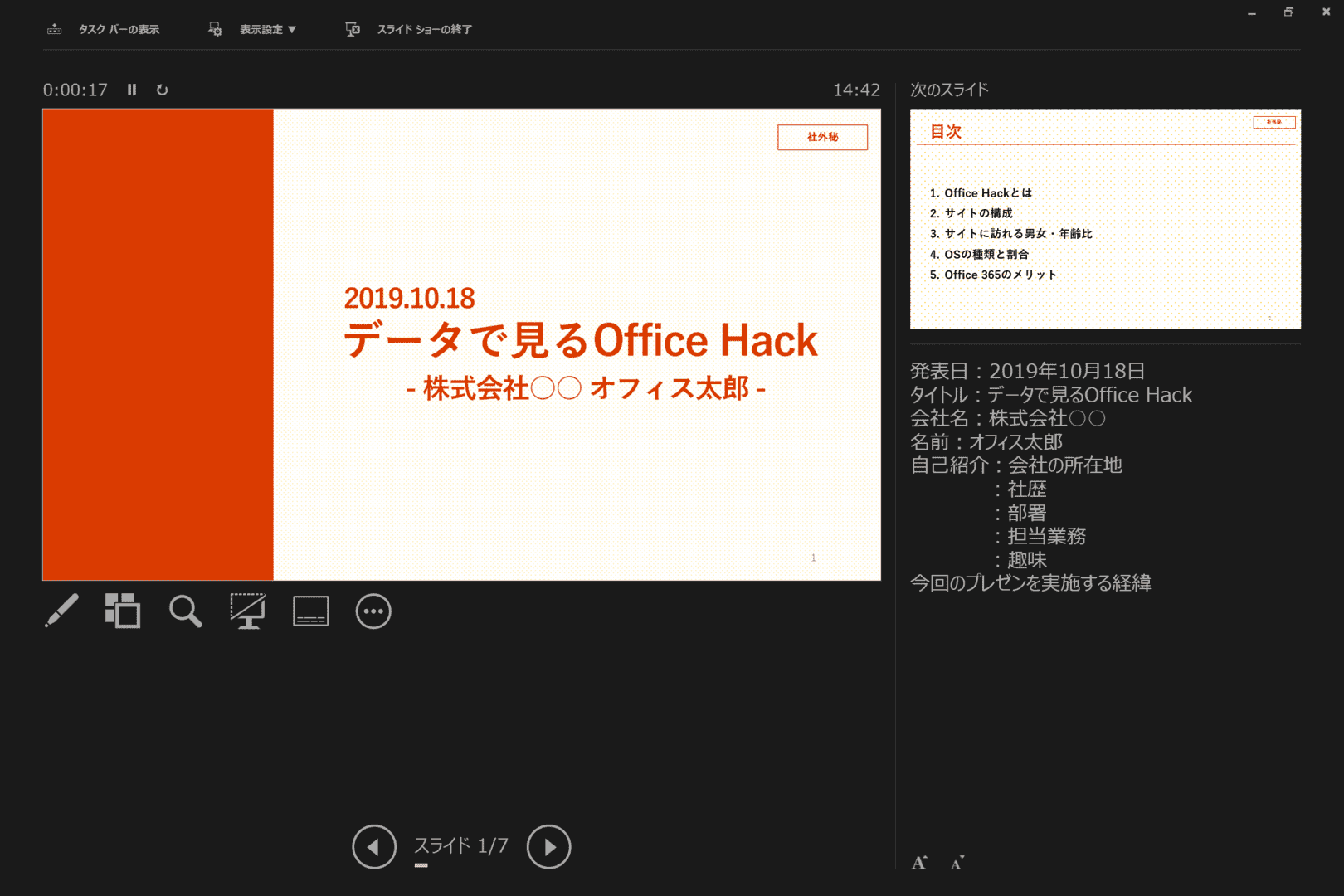This screenshot has height=896, width=1344.
Task: Click the current slide preview
Action: click(461, 344)
